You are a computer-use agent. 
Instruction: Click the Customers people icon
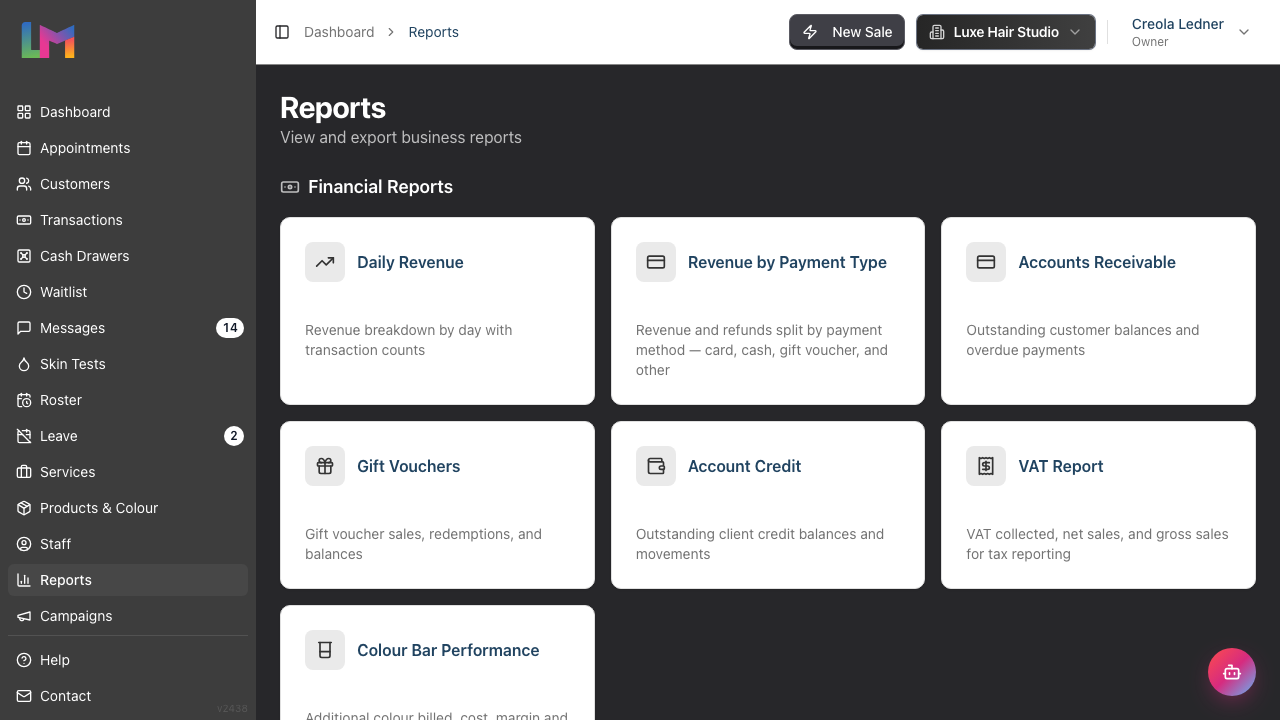(24, 184)
